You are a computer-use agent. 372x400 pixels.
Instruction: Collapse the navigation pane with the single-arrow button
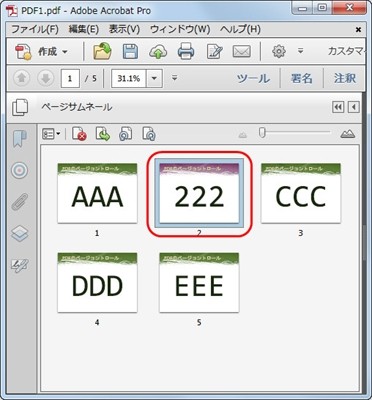(x=354, y=107)
